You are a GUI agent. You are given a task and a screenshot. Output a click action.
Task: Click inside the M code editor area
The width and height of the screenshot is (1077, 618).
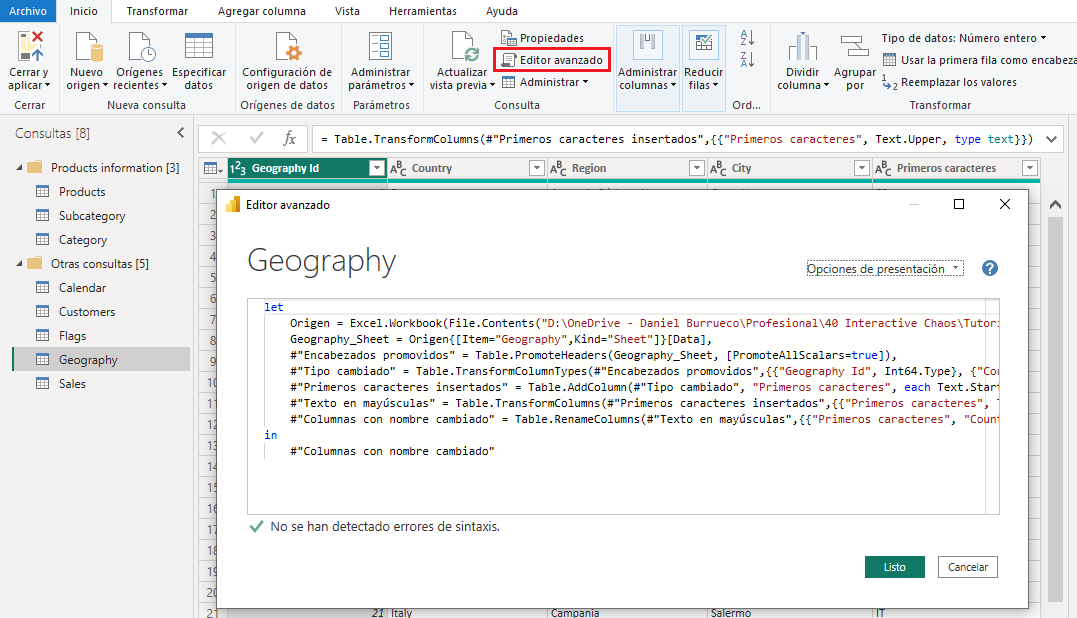coord(620,480)
